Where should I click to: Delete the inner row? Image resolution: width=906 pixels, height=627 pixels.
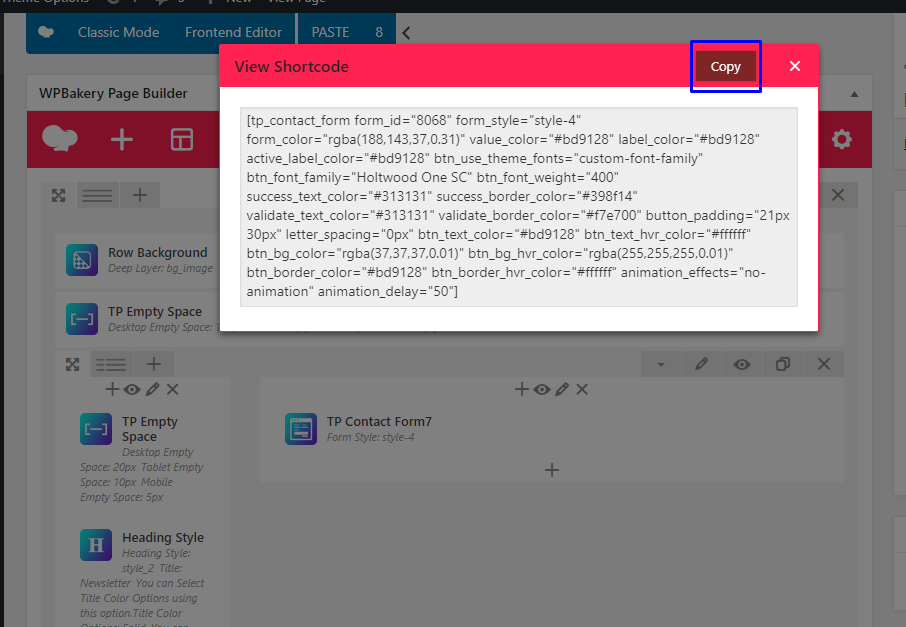[x=824, y=364]
